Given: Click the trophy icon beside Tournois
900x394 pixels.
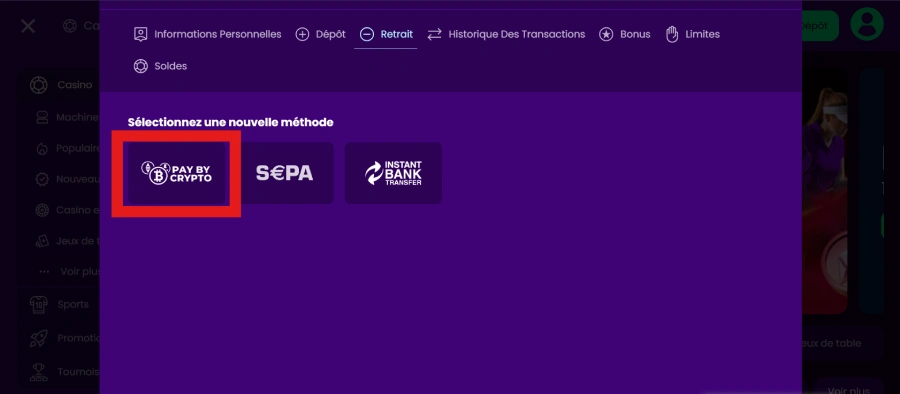Looking at the screenshot, I should 38,372.
